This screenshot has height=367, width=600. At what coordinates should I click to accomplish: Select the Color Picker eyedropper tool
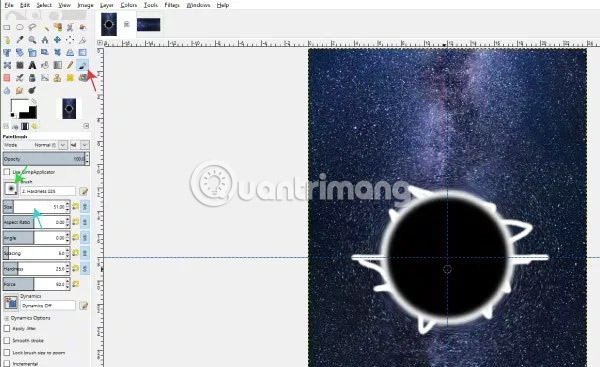(x=20, y=40)
